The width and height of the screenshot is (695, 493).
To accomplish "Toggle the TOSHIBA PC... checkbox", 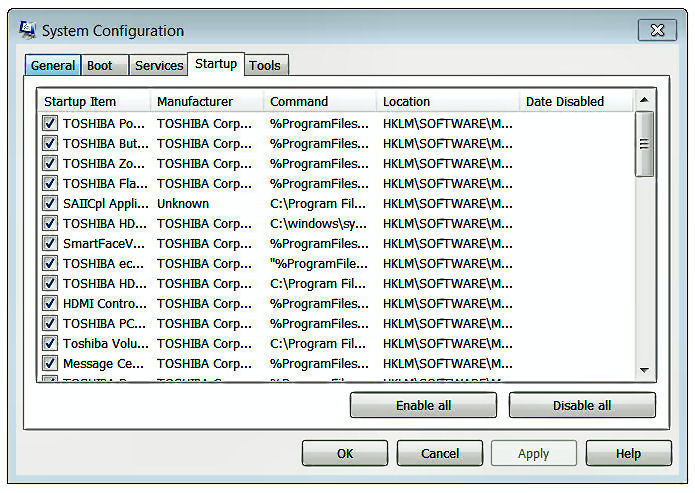I will pos(50,323).
